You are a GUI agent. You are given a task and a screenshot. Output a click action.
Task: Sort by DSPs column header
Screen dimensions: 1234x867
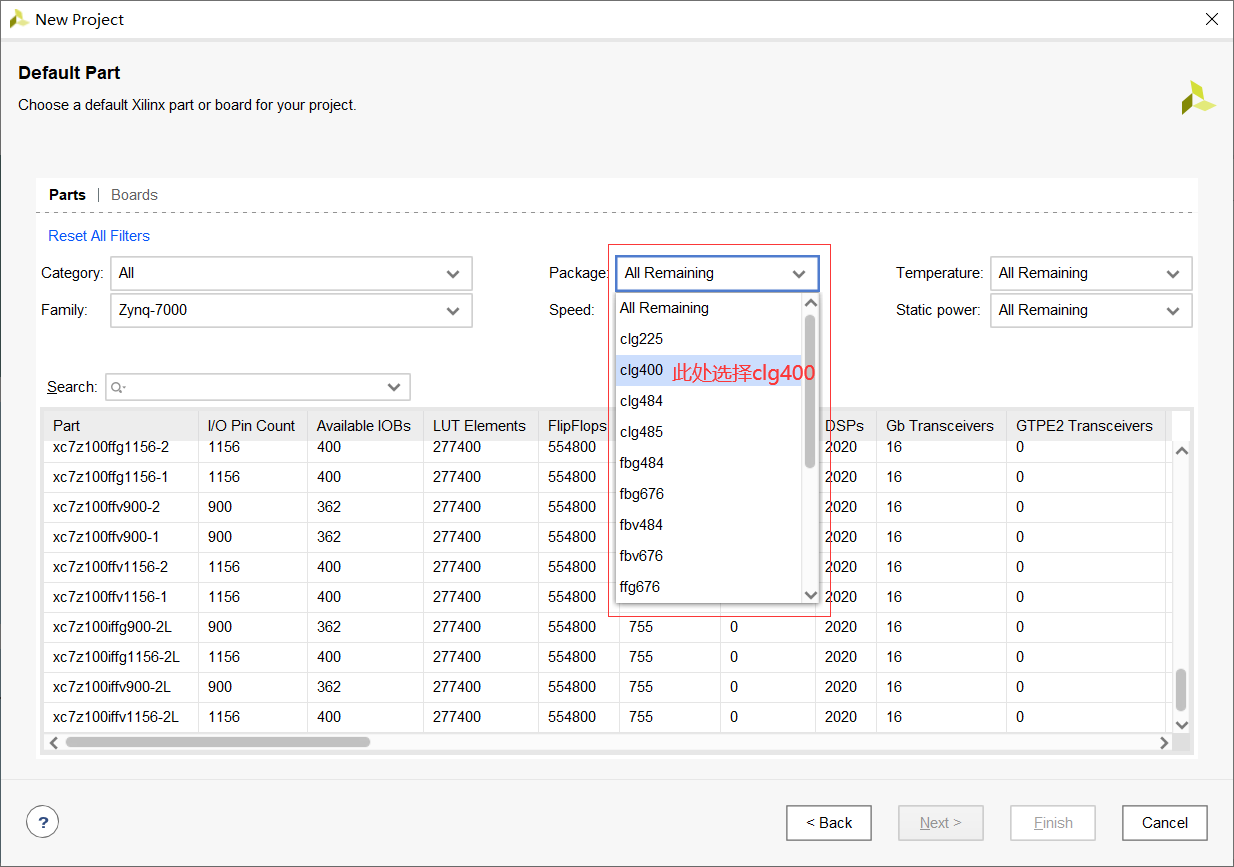click(845, 425)
